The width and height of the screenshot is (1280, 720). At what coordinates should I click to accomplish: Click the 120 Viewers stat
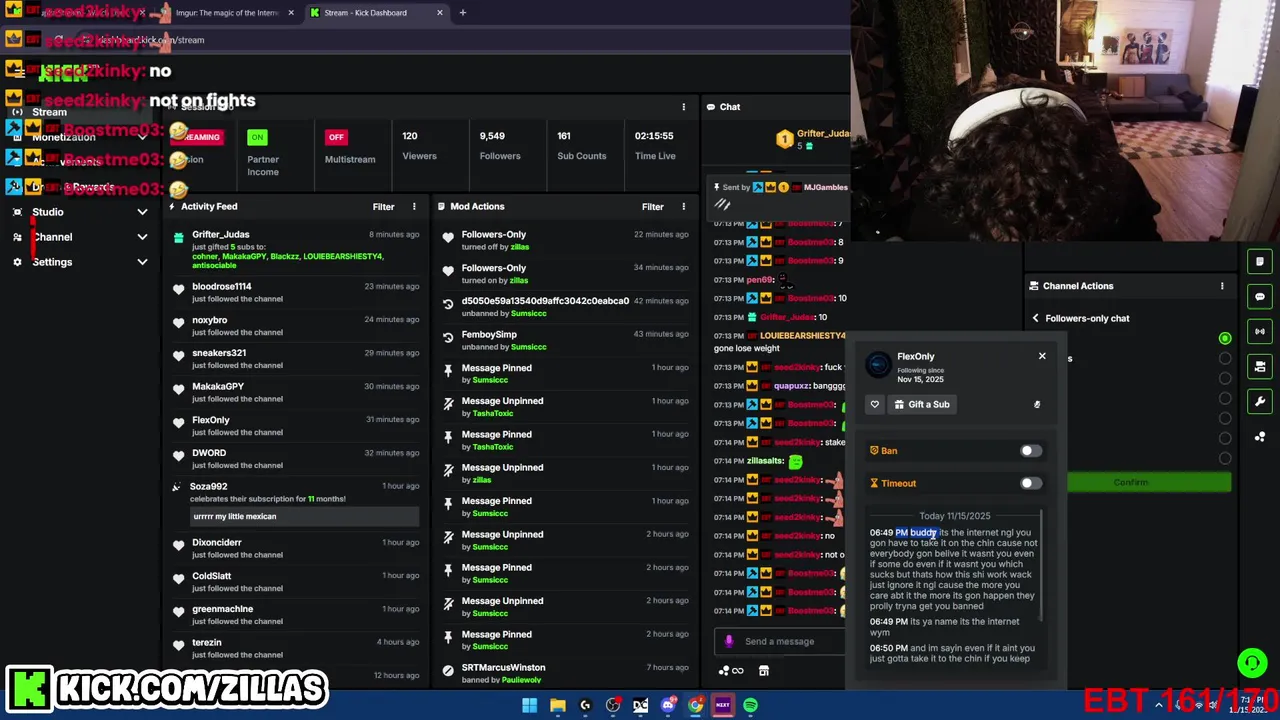coord(419,146)
